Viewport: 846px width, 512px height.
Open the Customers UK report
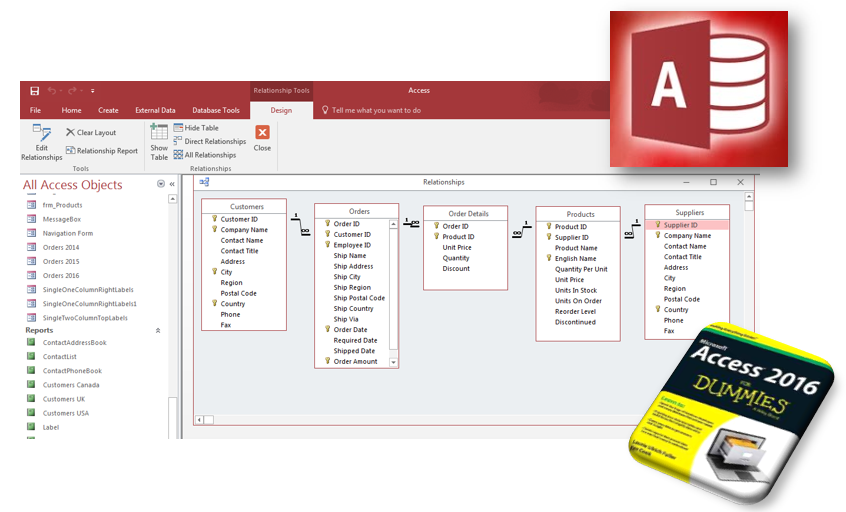click(64, 399)
